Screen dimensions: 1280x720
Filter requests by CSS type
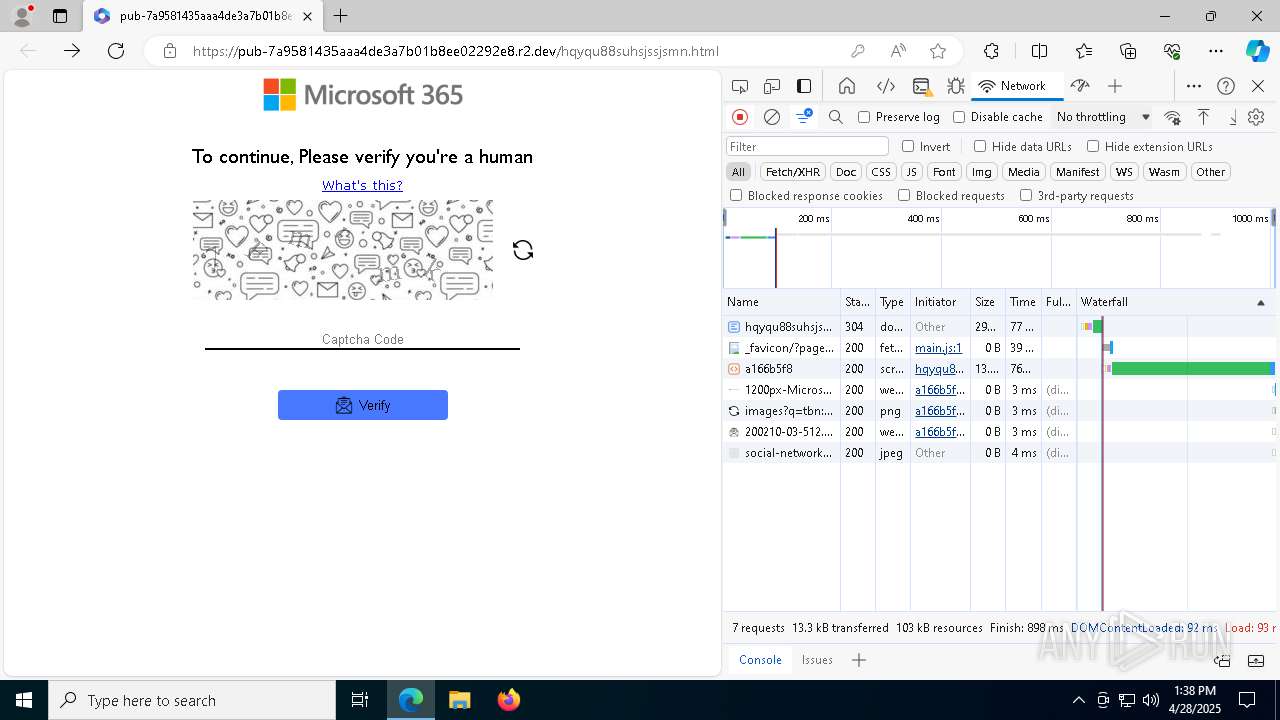880,172
